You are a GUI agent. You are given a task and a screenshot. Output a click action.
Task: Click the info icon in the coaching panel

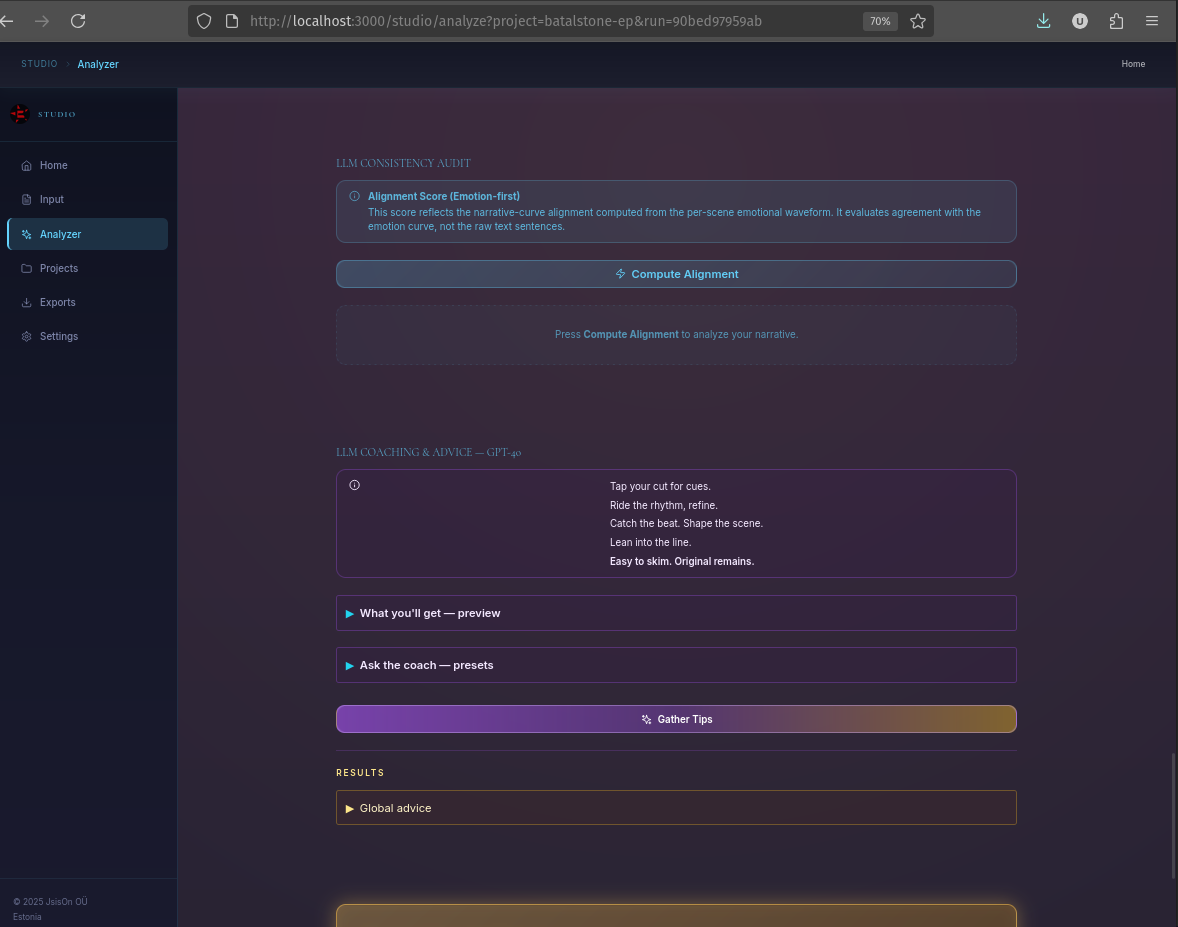tap(355, 485)
